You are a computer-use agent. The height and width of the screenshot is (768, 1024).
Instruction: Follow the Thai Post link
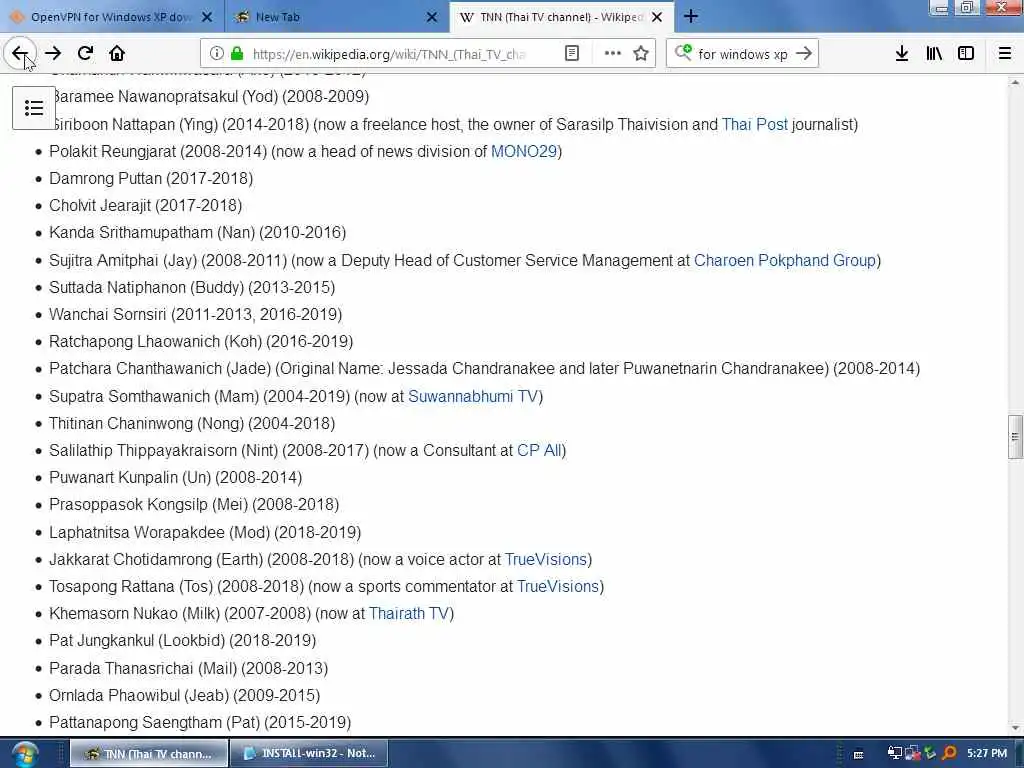[x=754, y=124]
